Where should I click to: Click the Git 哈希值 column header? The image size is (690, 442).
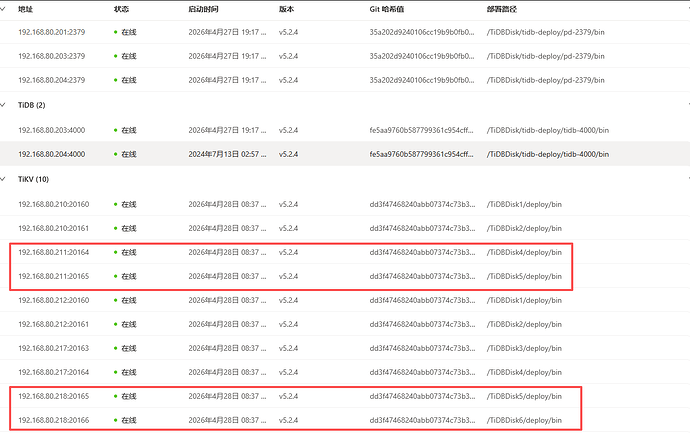[x=386, y=9]
